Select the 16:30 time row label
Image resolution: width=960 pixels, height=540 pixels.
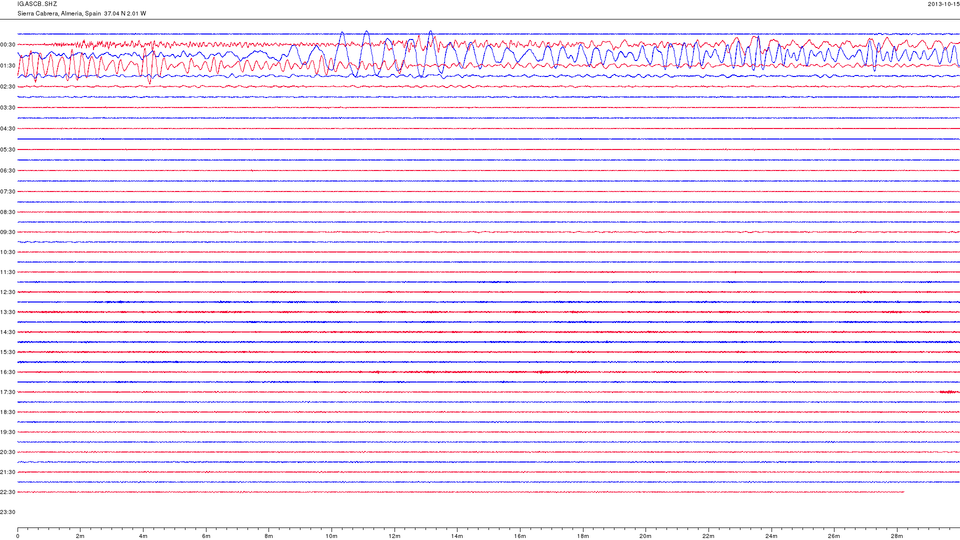[x=7, y=372]
